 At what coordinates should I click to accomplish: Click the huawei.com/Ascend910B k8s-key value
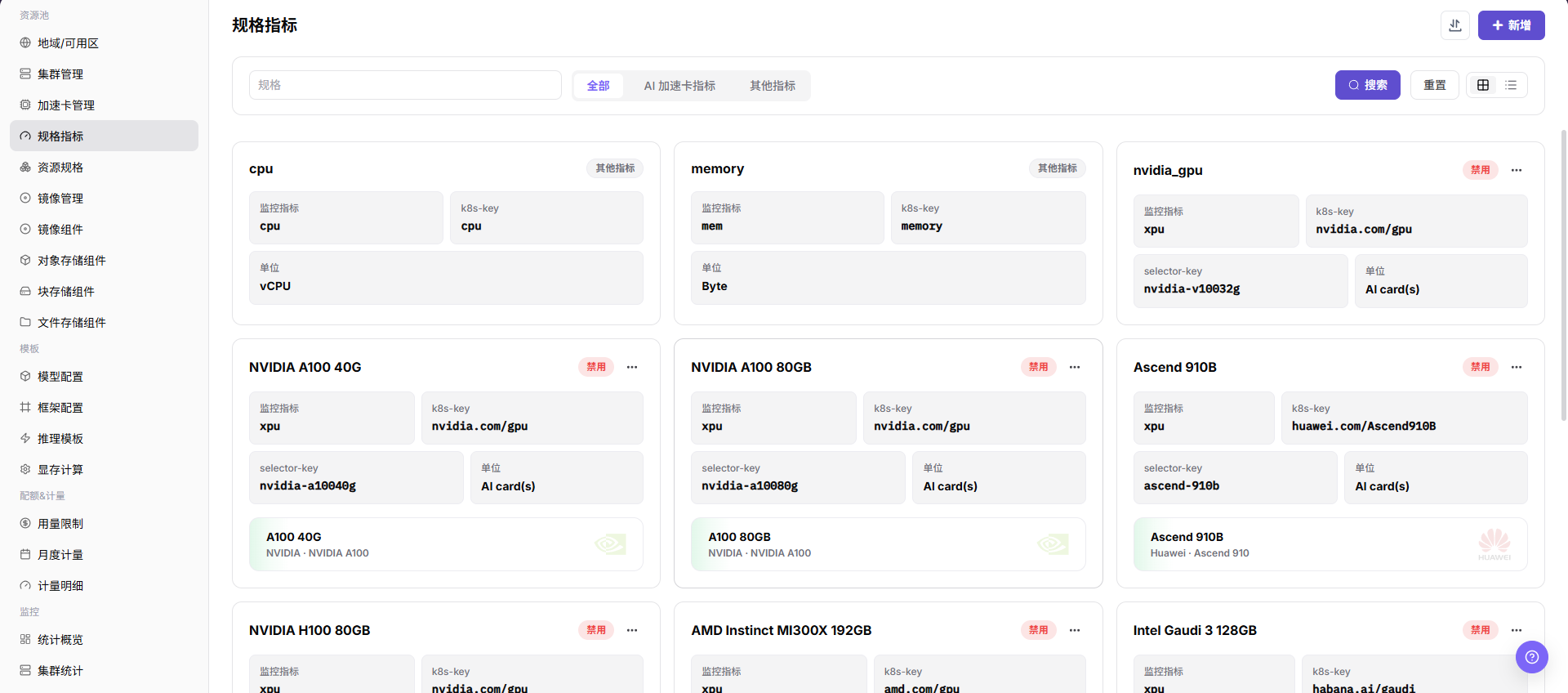click(1364, 427)
